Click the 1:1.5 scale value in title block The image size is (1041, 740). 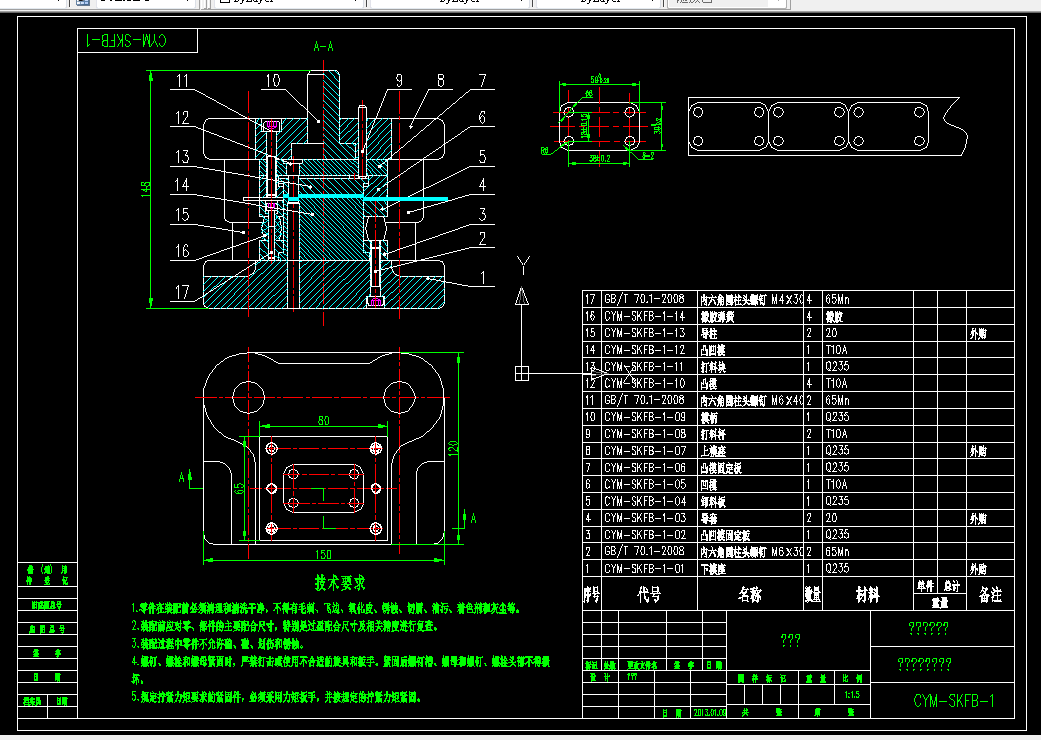pyautogui.click(x=852, y=695)
